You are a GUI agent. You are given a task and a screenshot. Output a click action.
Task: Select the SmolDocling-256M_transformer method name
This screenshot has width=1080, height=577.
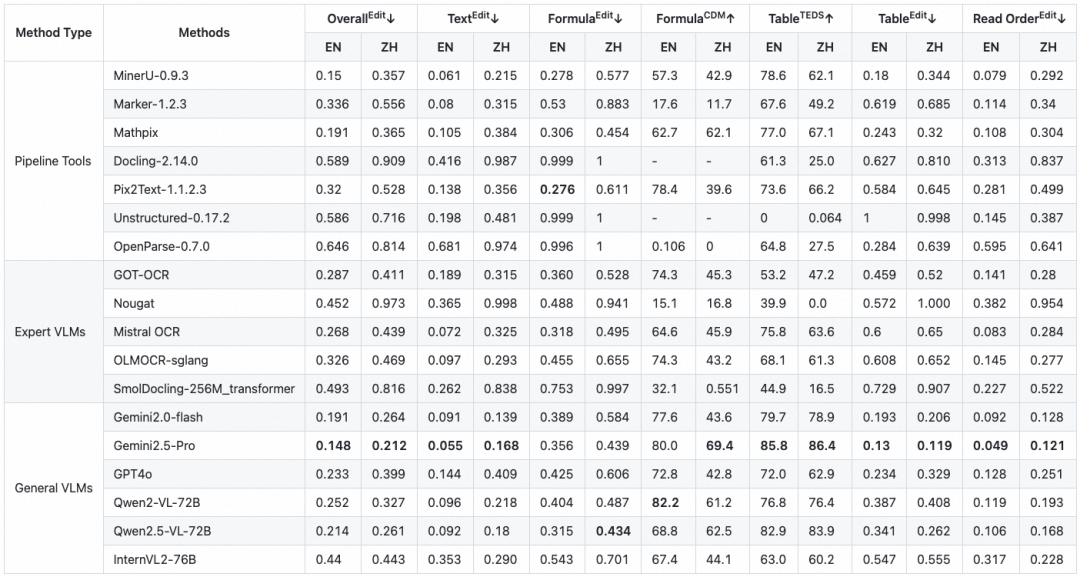pos(204,389)
